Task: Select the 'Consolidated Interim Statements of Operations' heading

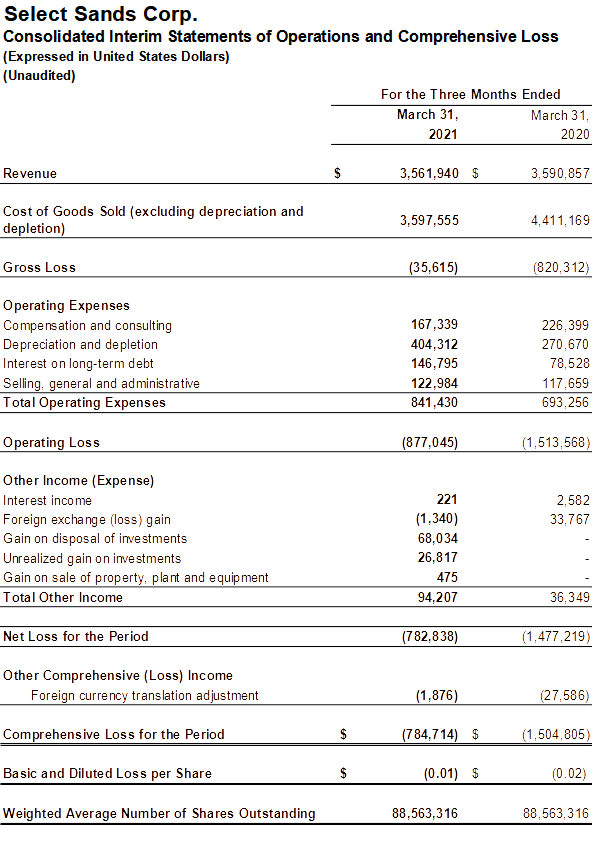Action: click(x=281, y=37)
